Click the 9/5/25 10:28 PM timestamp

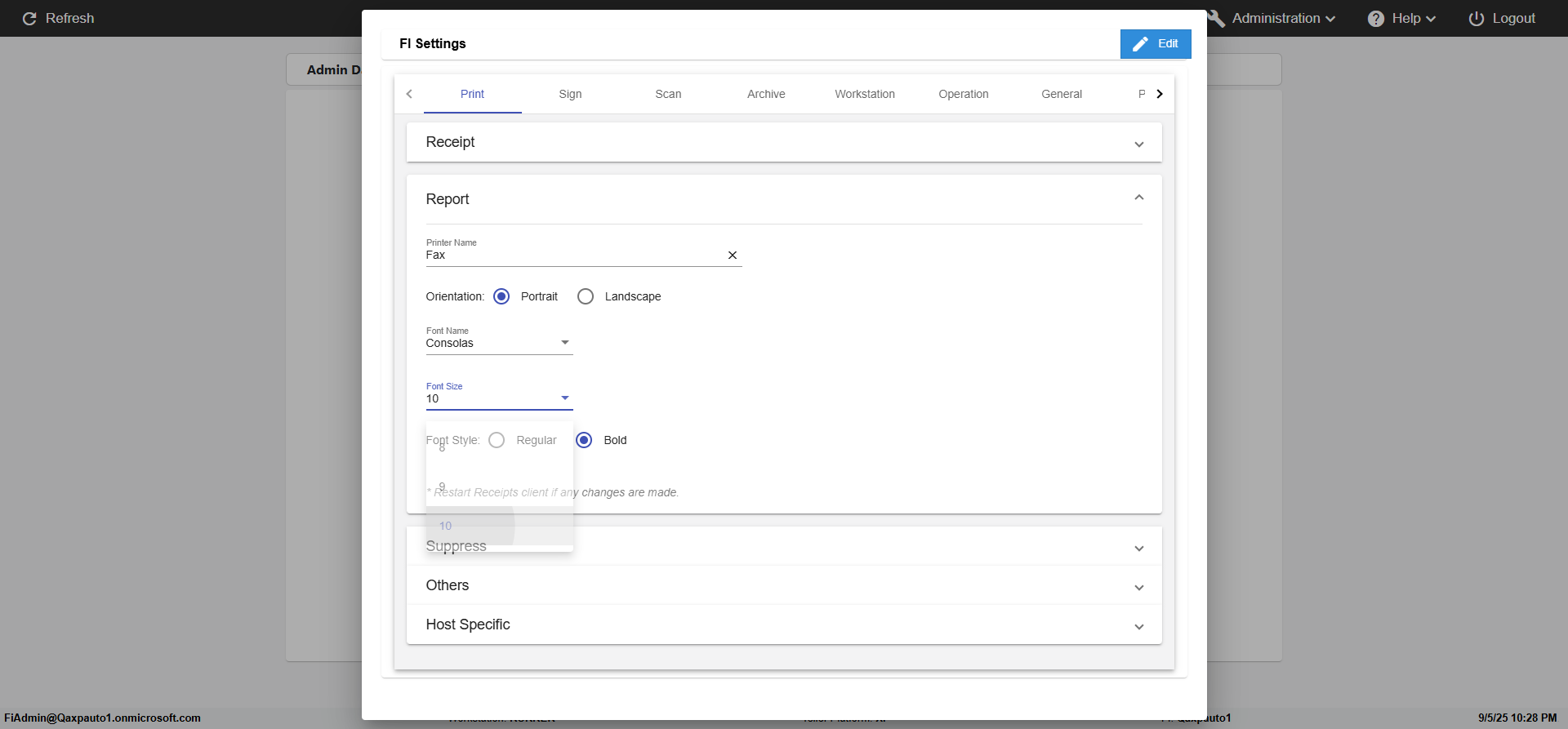coord(1517,718)
